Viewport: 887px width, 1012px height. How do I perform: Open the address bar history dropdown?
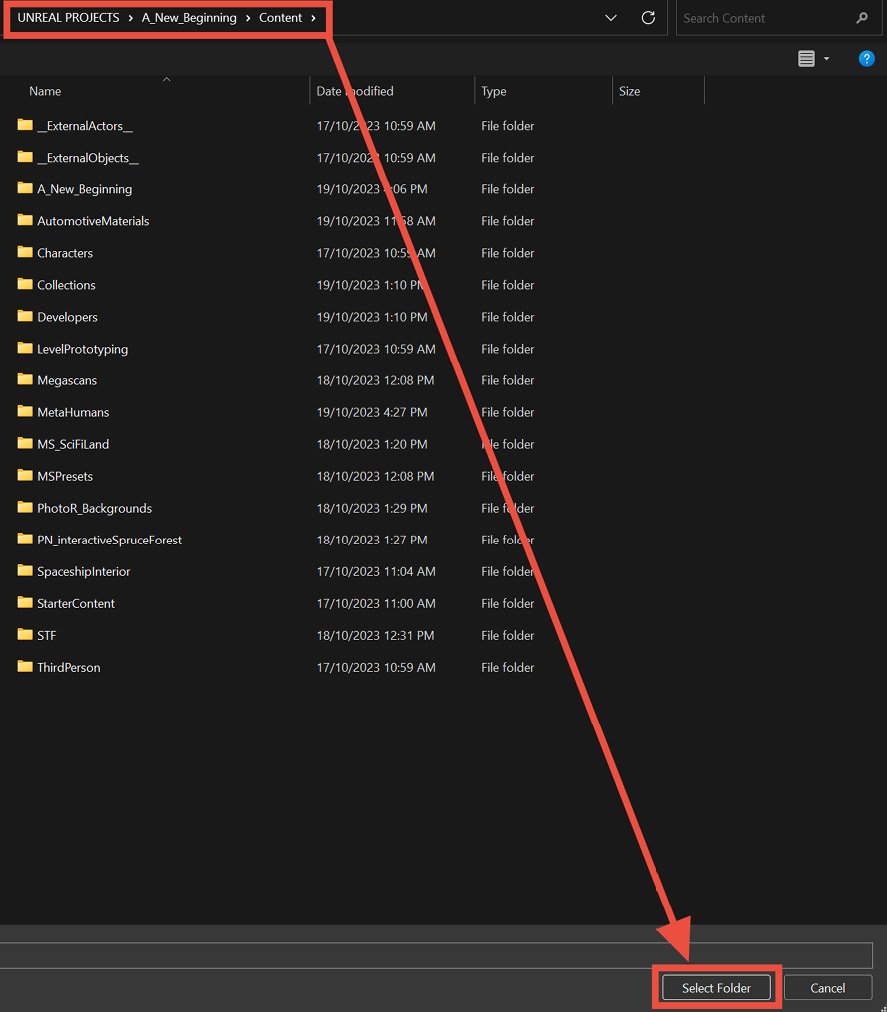(x=611, y=18)
